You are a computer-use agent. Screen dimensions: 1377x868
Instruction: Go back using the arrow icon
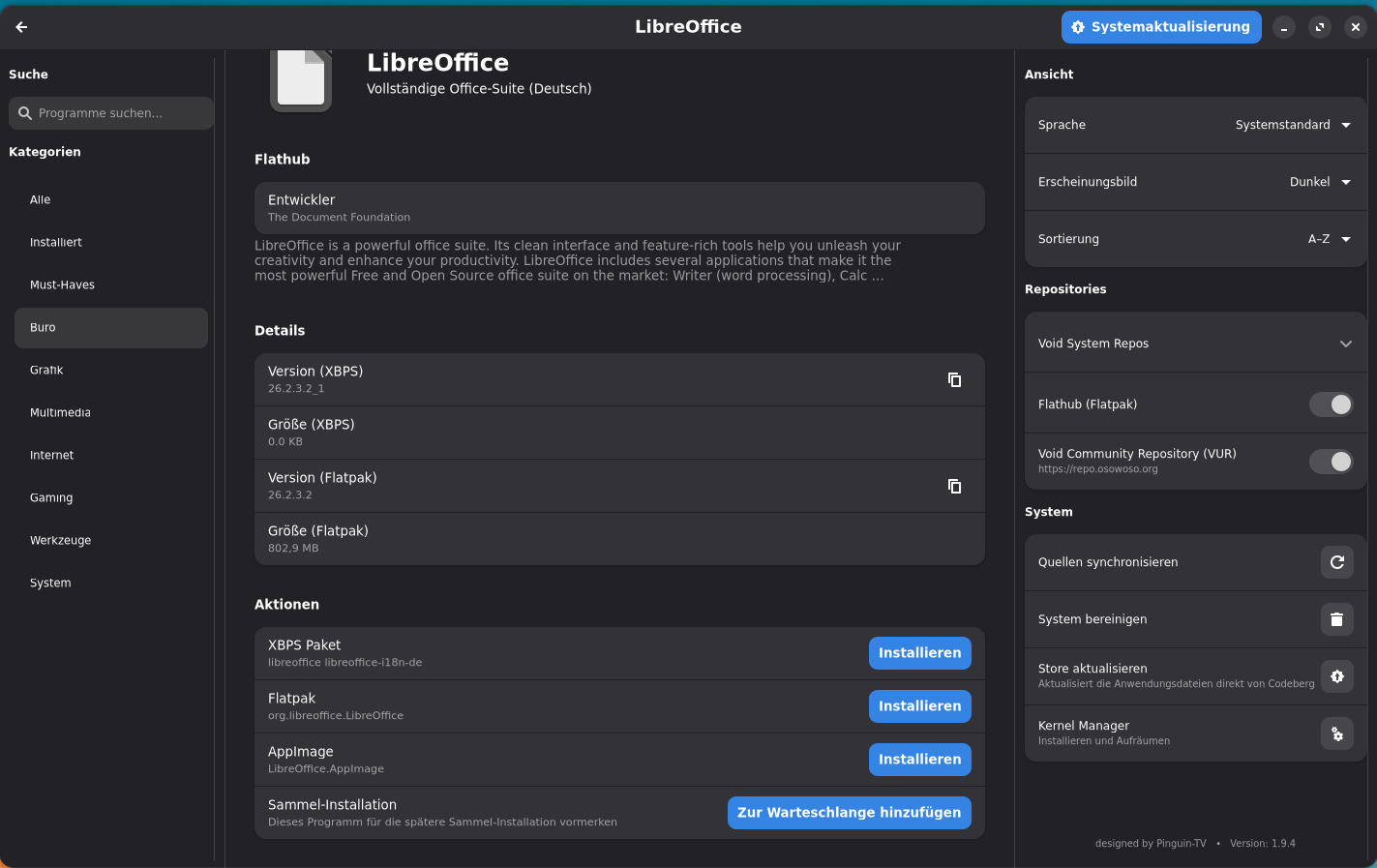tap(21, 27)
